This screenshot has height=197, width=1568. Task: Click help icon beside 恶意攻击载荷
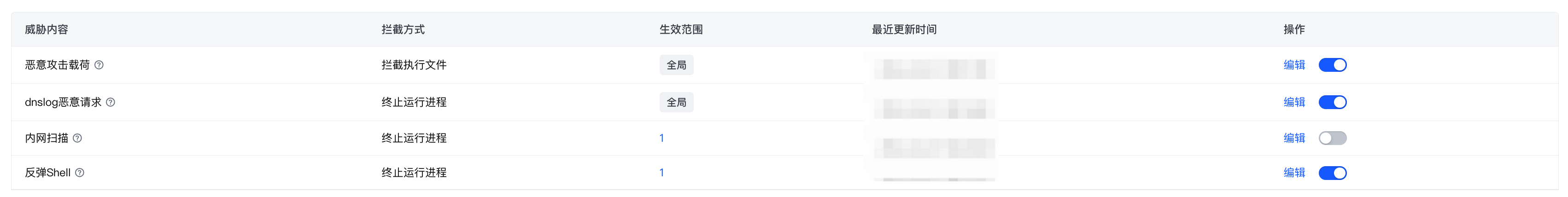(99, 65)
